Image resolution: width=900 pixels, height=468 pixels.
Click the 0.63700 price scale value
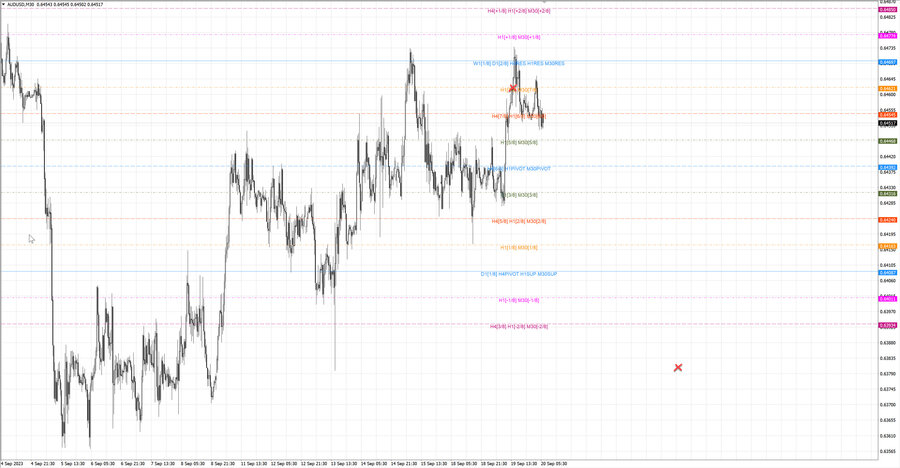[887, 405]
